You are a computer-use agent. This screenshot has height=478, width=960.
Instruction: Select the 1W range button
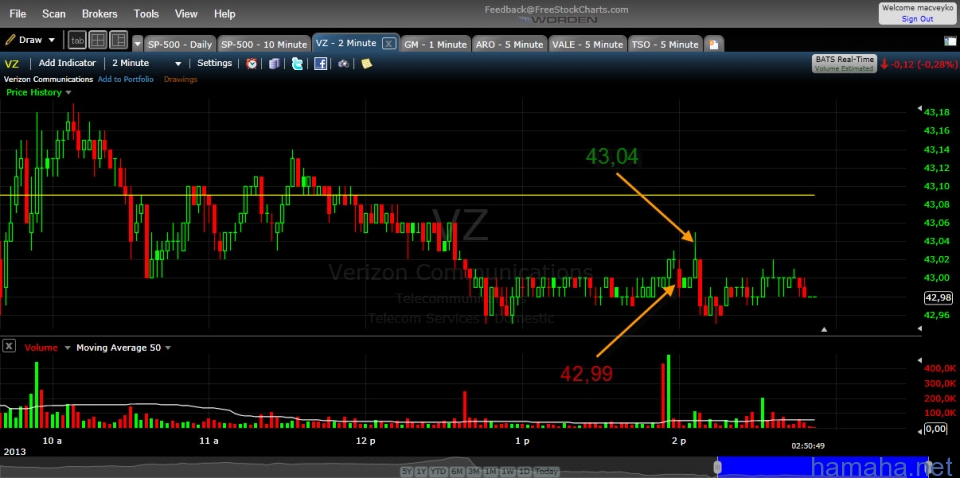pos(508,471)
